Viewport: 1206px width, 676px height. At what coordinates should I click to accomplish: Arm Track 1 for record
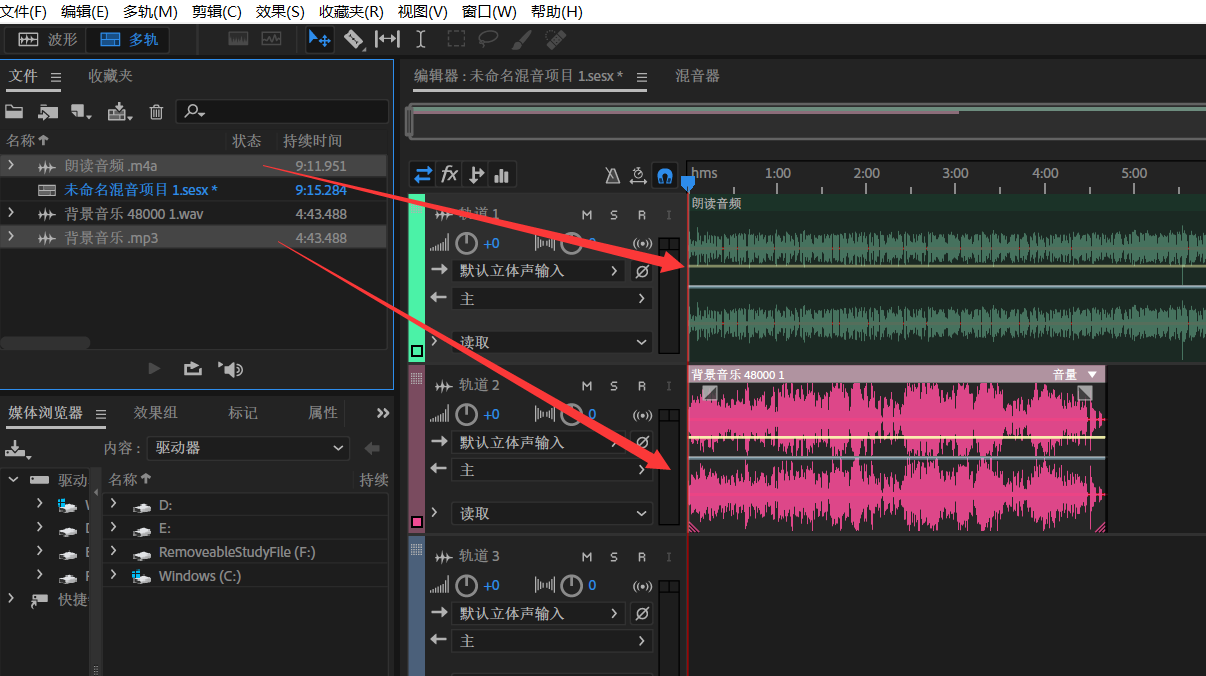pyautogui.click(x=641, y=214)
